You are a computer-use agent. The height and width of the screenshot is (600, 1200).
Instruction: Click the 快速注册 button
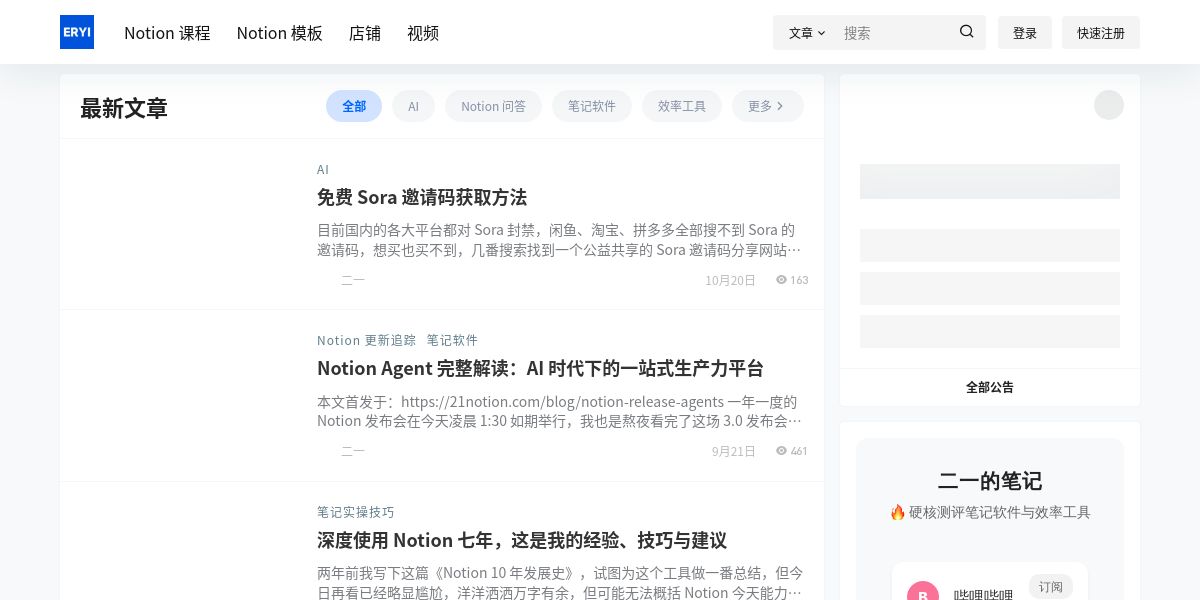pos(1101,33)
